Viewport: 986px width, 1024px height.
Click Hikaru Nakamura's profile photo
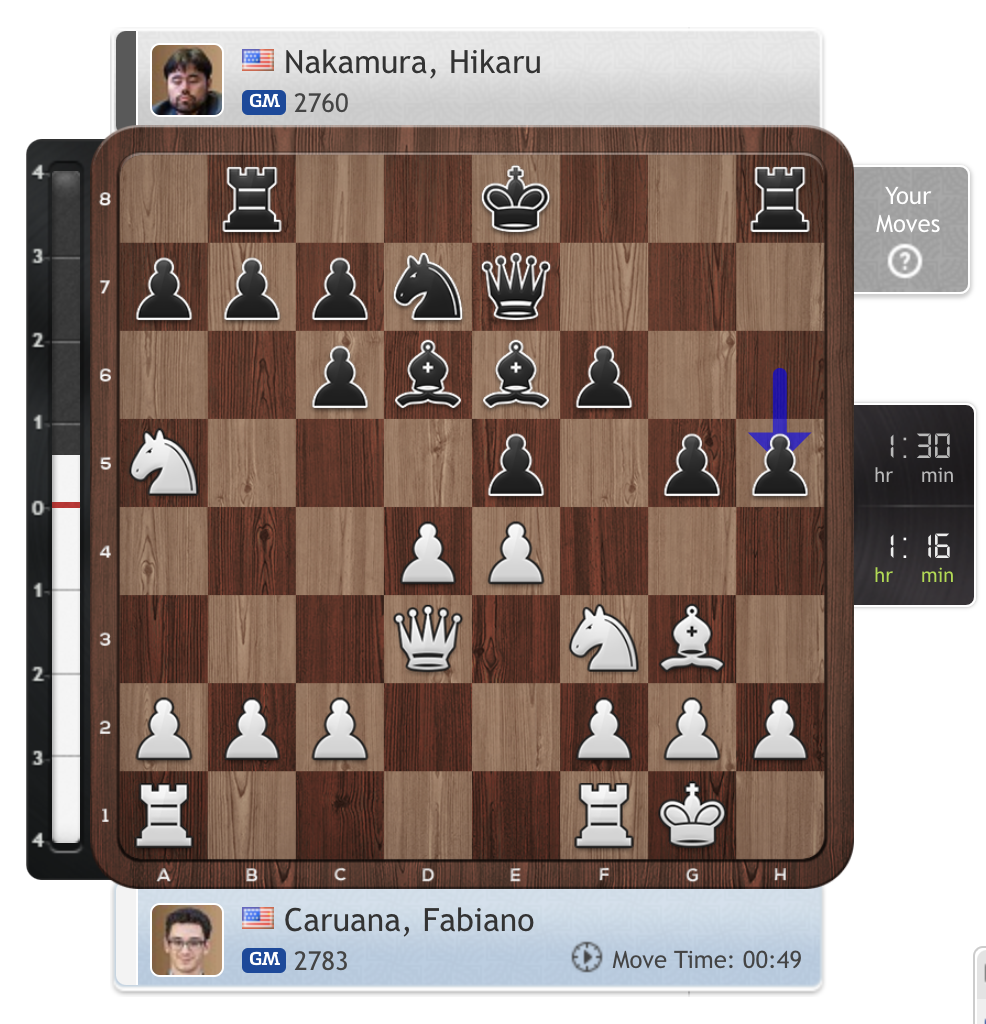(x=187, y=80)
